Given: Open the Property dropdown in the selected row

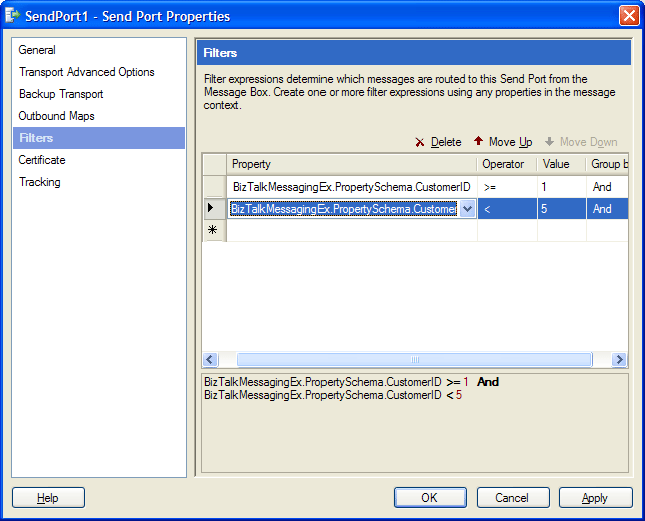Looking at the screenshot, I should point(467,209).
